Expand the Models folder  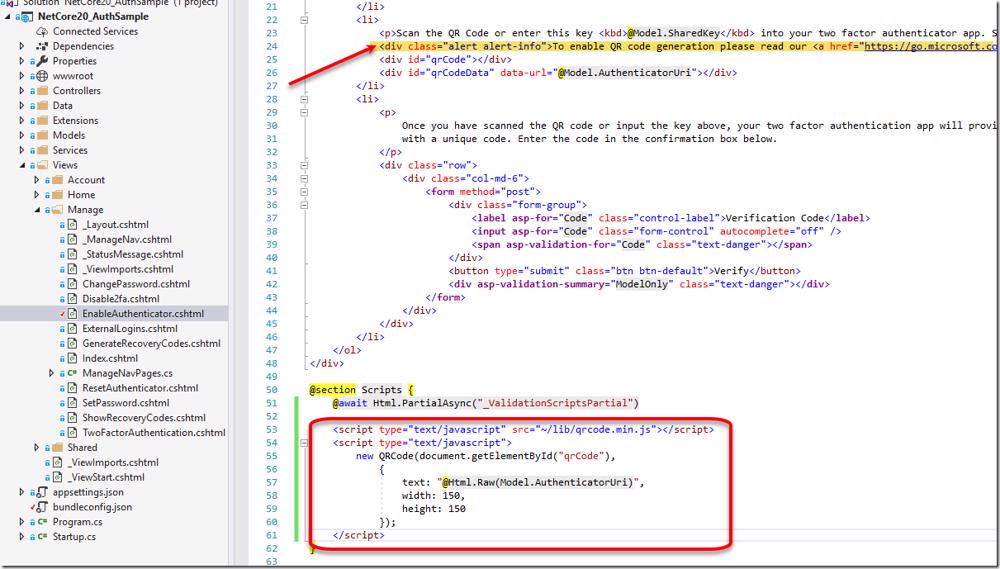tap(22, 135)
